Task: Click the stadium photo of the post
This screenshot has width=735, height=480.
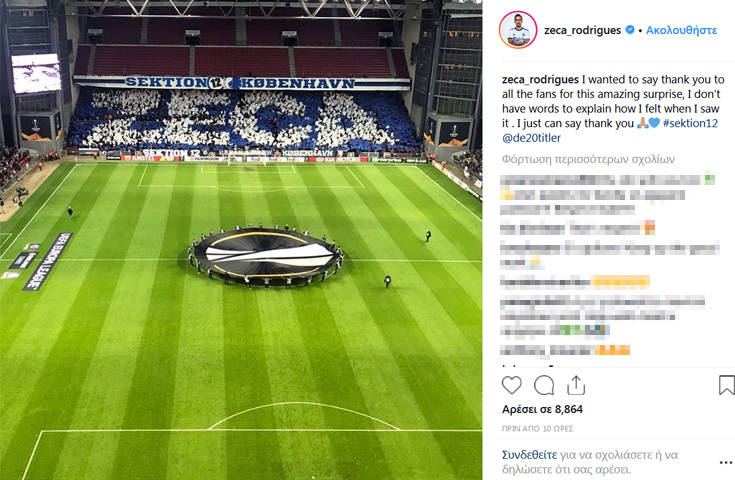Action: [x=241, y=240]
